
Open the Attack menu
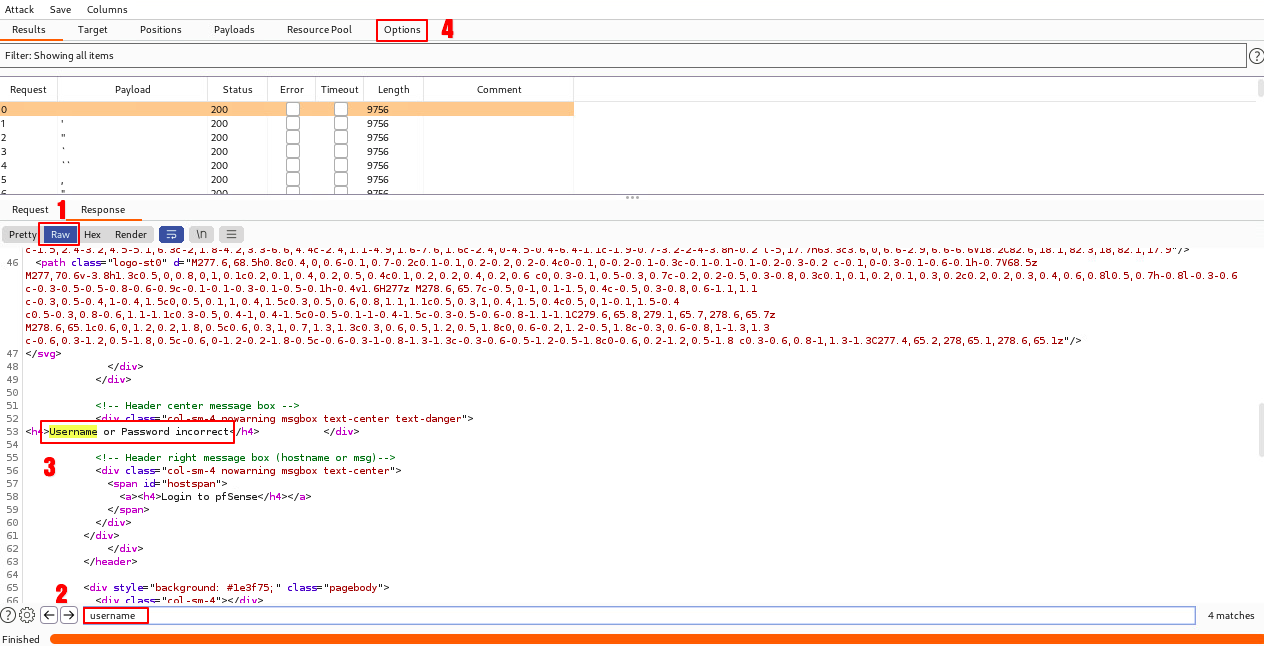click(x=19, y=9)
